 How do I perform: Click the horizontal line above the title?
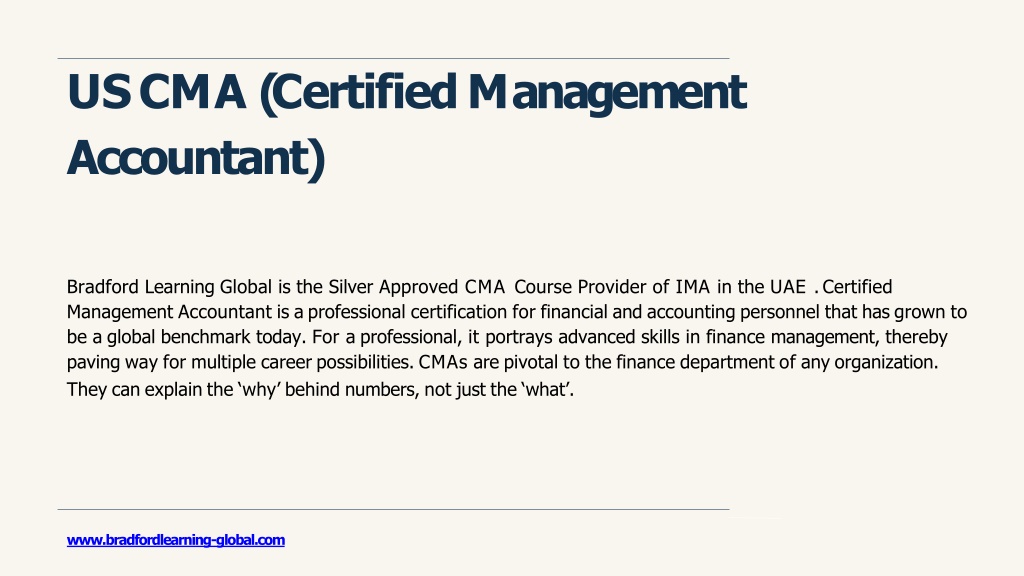(393, 59)
